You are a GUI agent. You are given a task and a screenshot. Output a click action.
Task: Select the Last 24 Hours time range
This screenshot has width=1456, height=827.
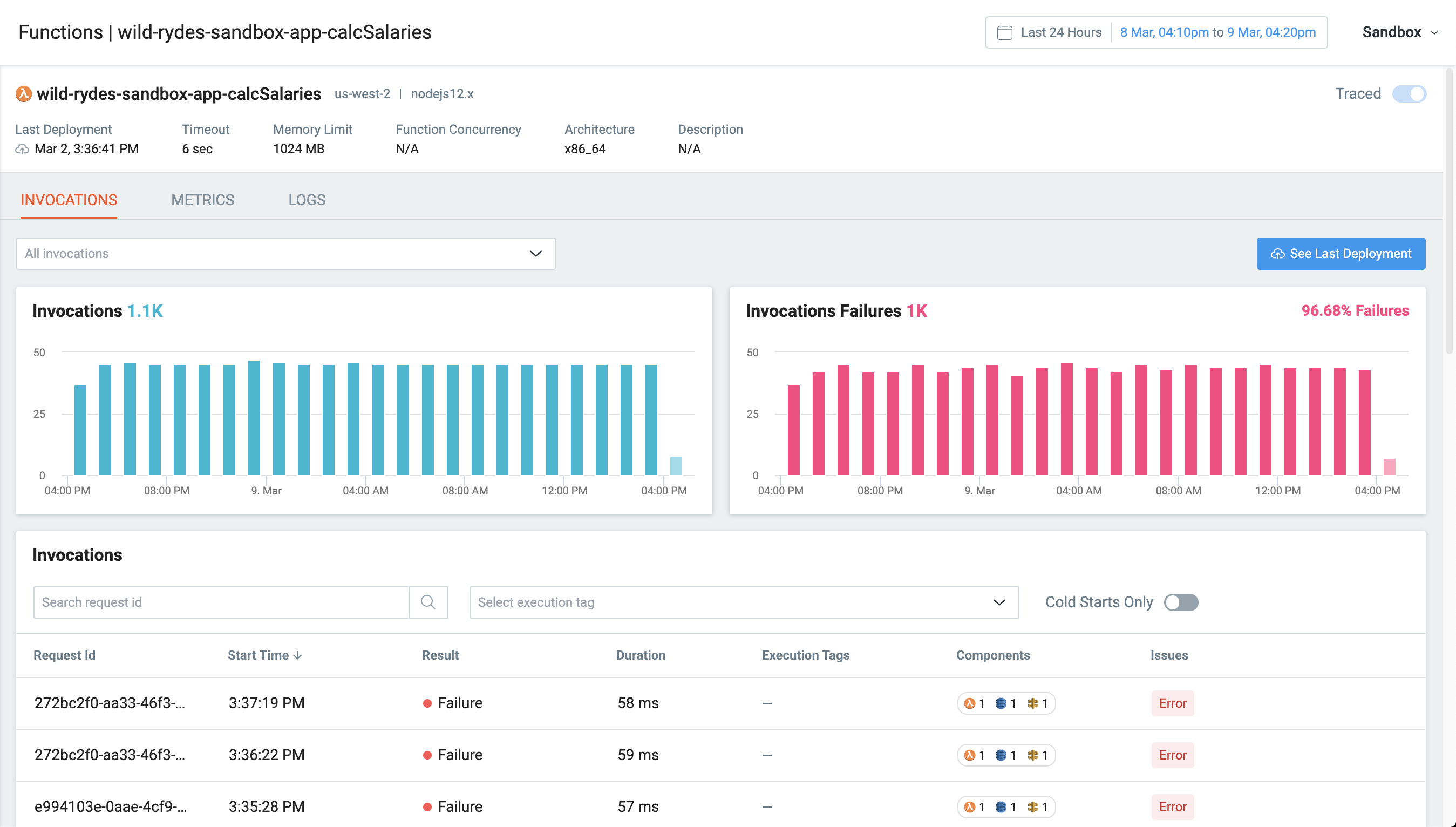(1060, 32)
